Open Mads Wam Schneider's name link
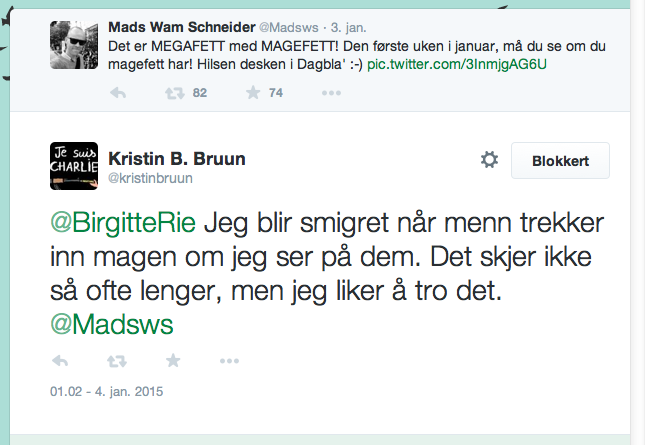Screen dimensions: 645x445 pyautogui.click(x=182, y=27)
